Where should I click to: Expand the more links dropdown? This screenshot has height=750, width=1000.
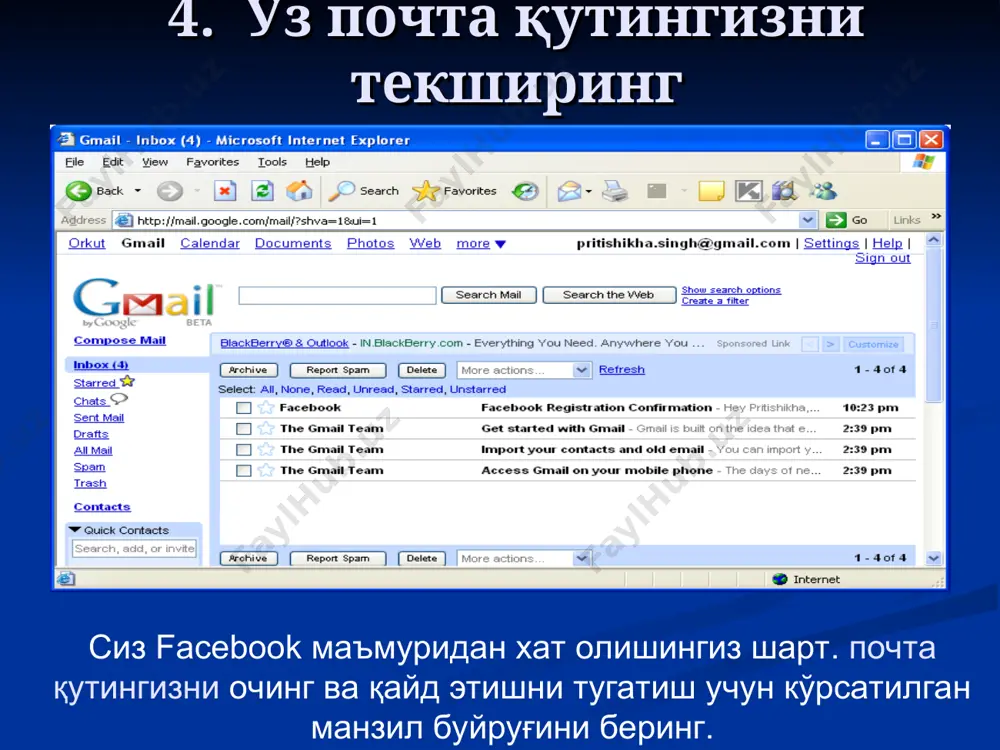[501, 244]
